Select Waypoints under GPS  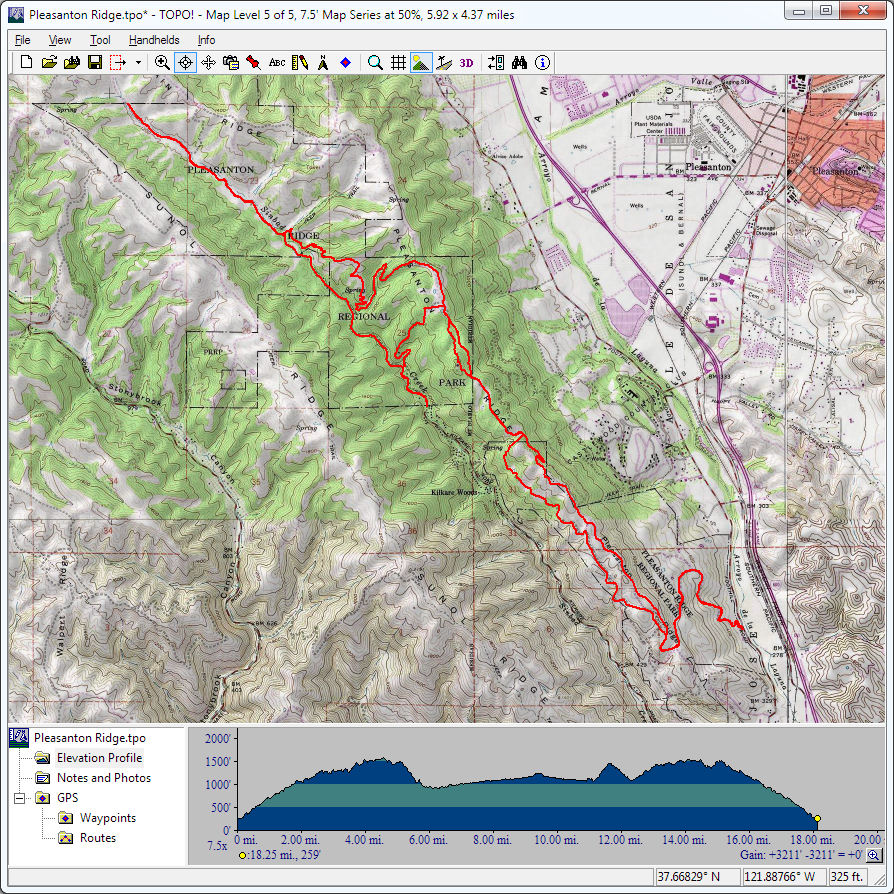click(x=108, y=818)
